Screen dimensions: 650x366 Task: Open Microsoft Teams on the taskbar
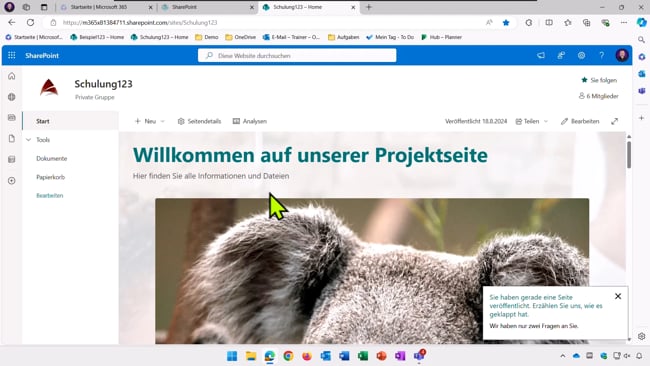click(419, 355)
